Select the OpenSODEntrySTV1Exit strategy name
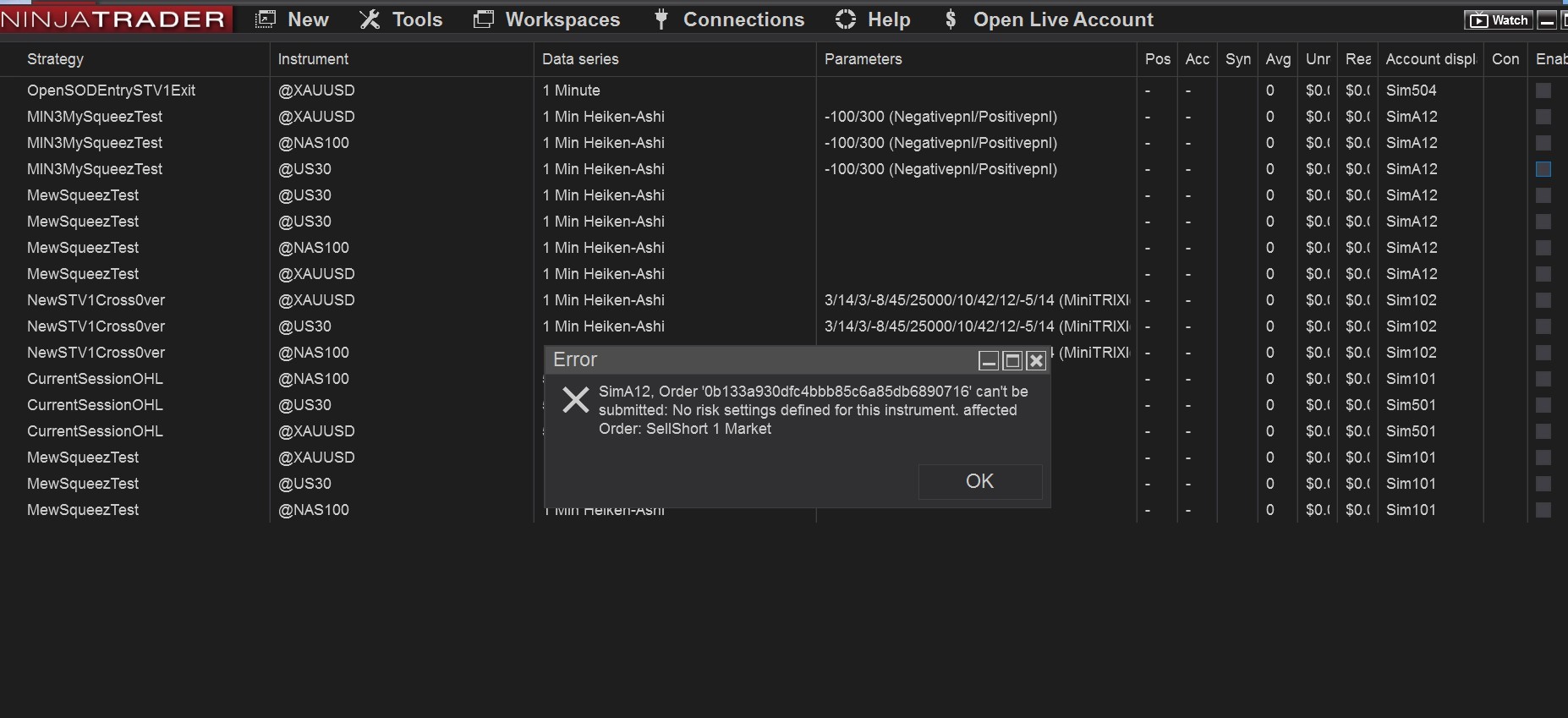The image size is (1568, 718). pos(111,90)
